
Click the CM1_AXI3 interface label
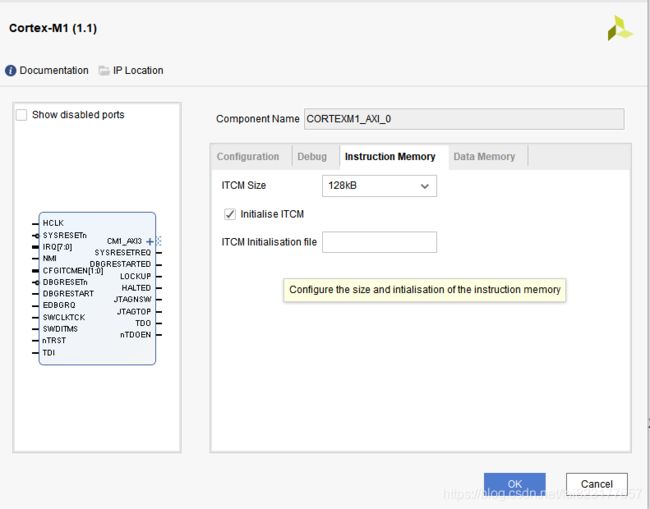(124, 241)
